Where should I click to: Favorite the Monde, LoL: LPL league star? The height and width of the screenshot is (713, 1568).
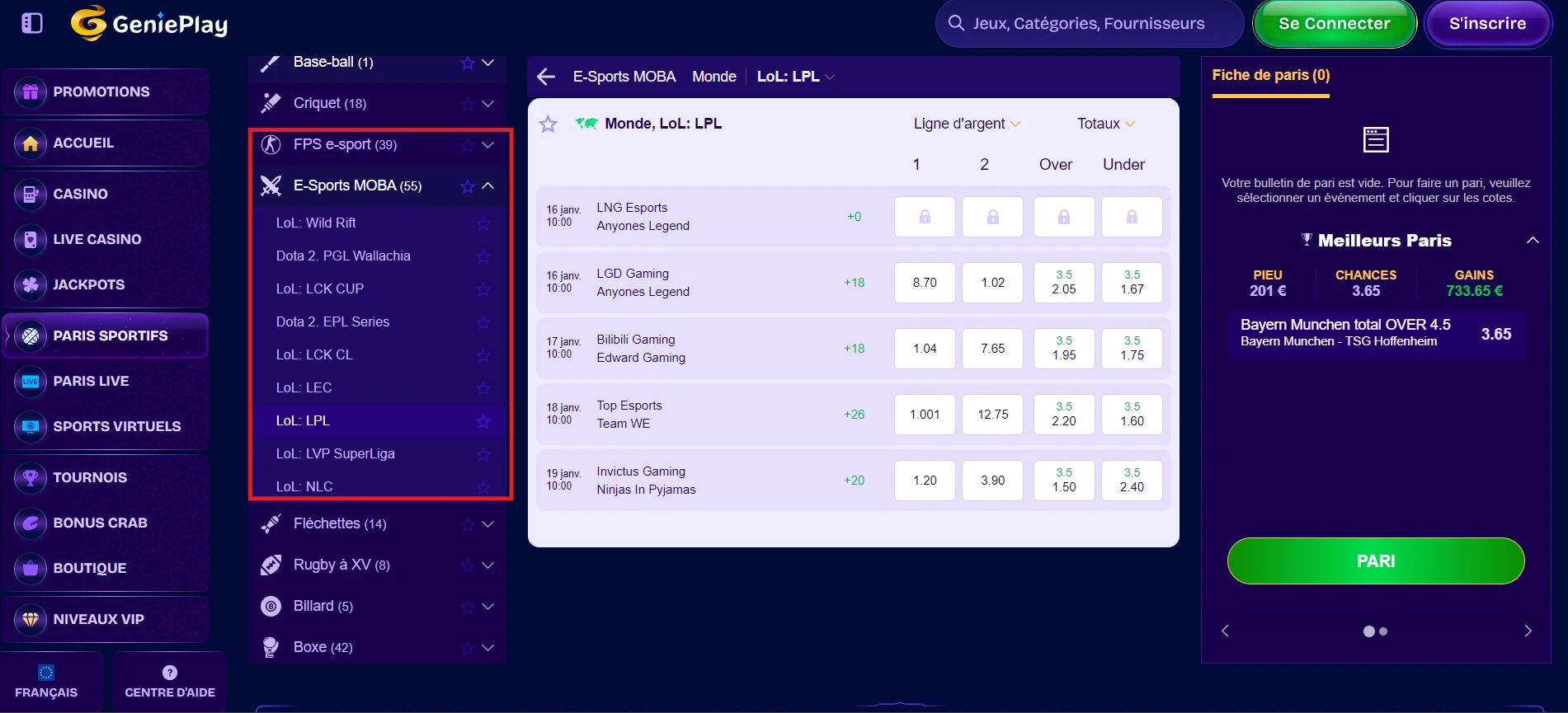(x=548, y=124)
